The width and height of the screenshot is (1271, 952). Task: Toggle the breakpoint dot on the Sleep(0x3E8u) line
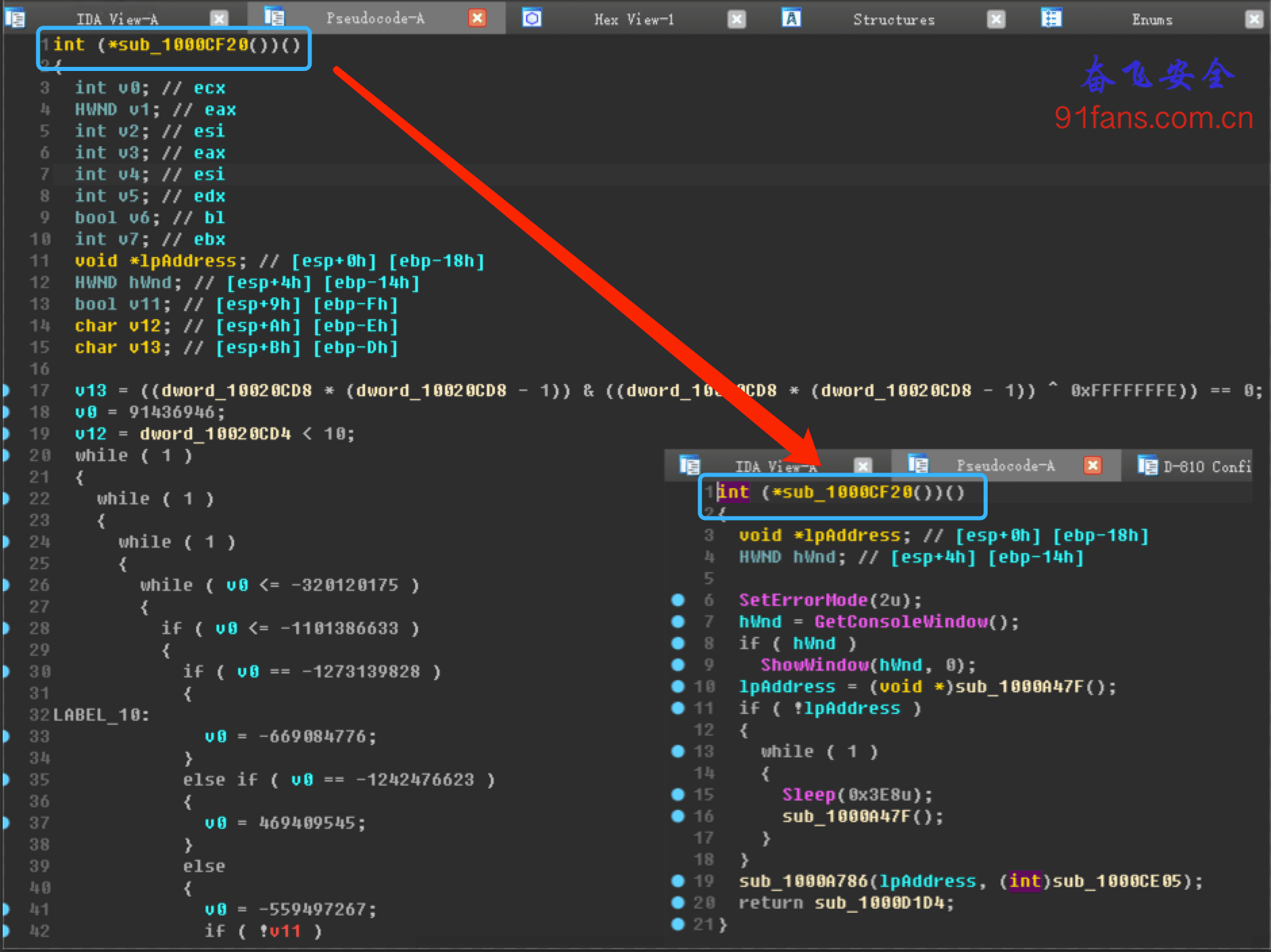(678, 794)
